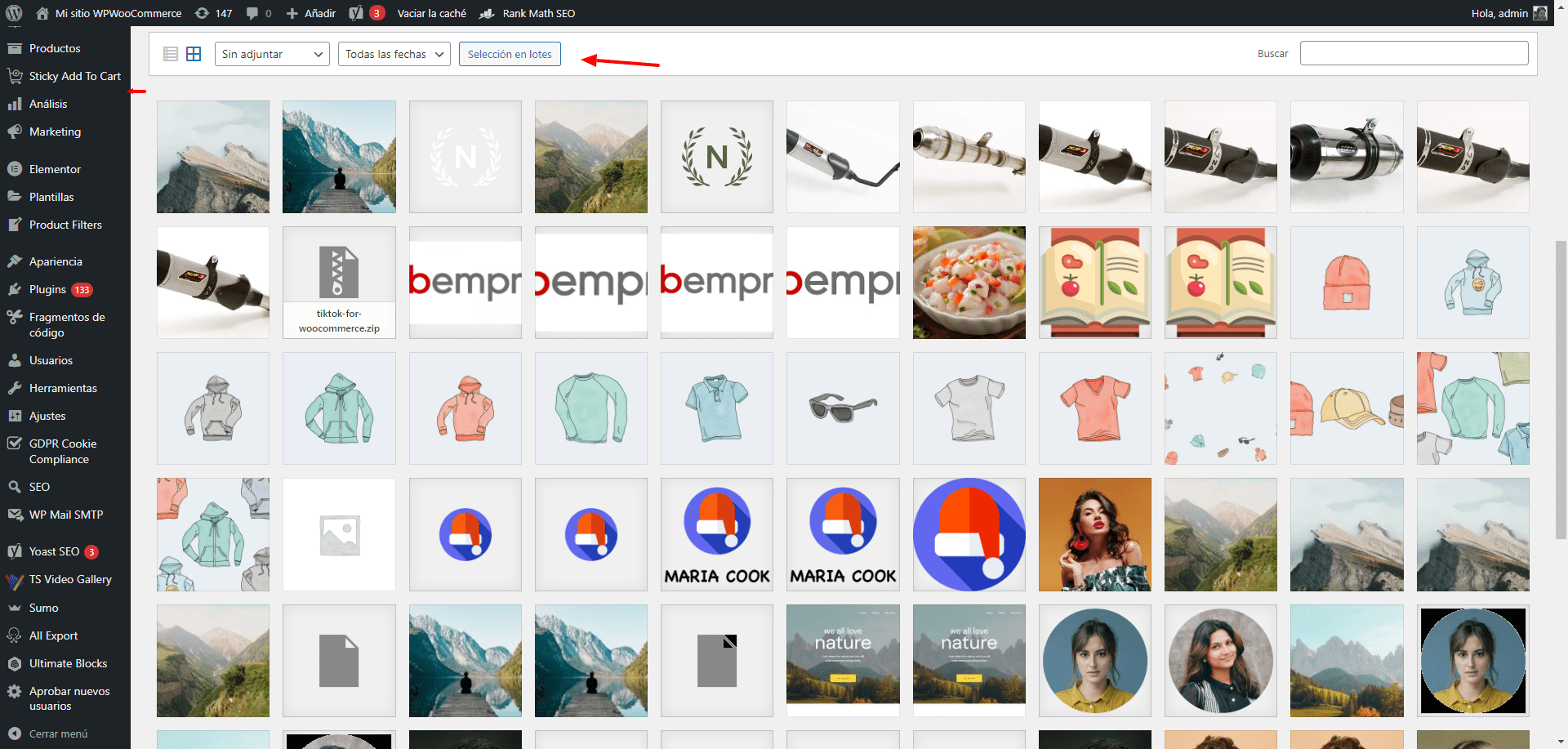The image size is (1568, 749).
Task: Switch to grid view icon
Action: (x=194, y=54)
